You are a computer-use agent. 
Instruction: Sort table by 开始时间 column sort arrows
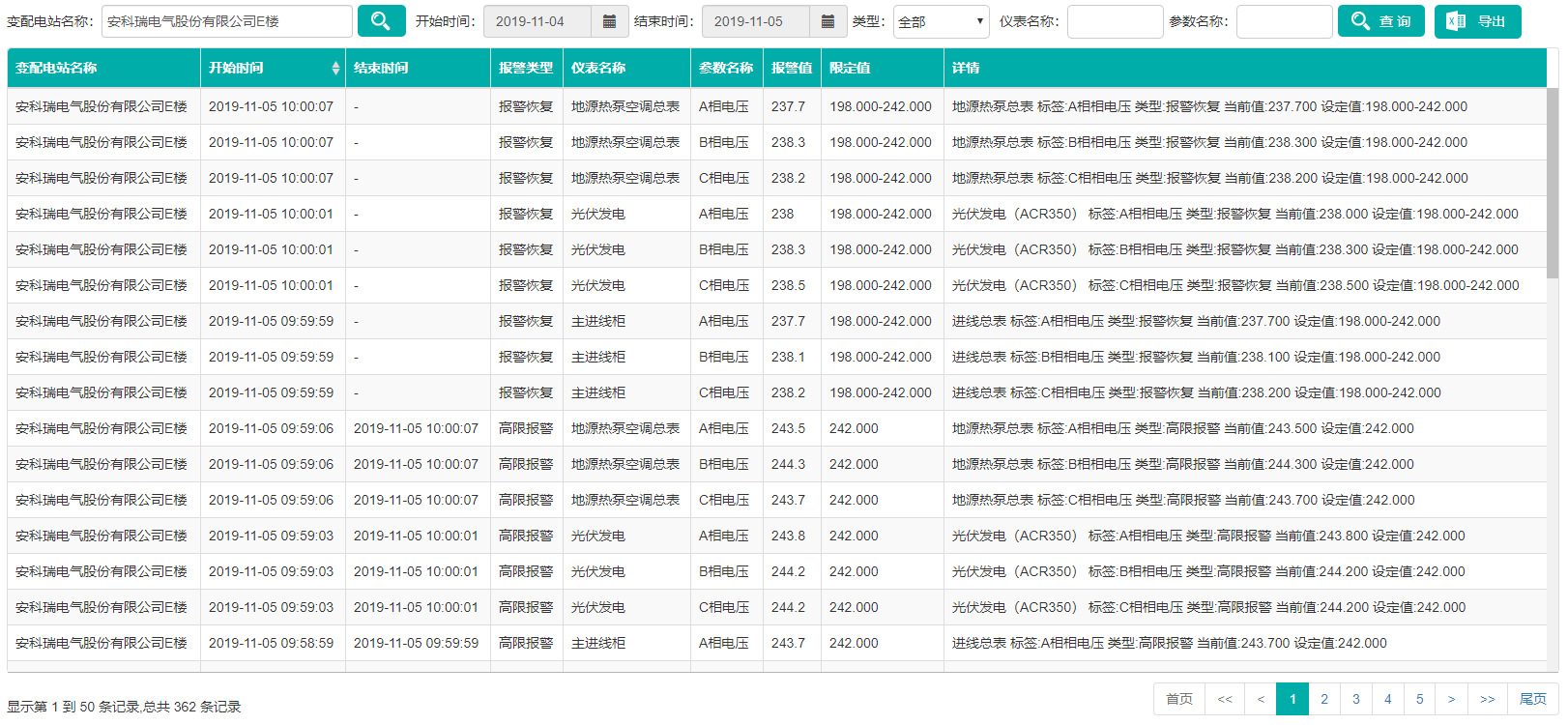pyautogui.click(x=335, y=68)
